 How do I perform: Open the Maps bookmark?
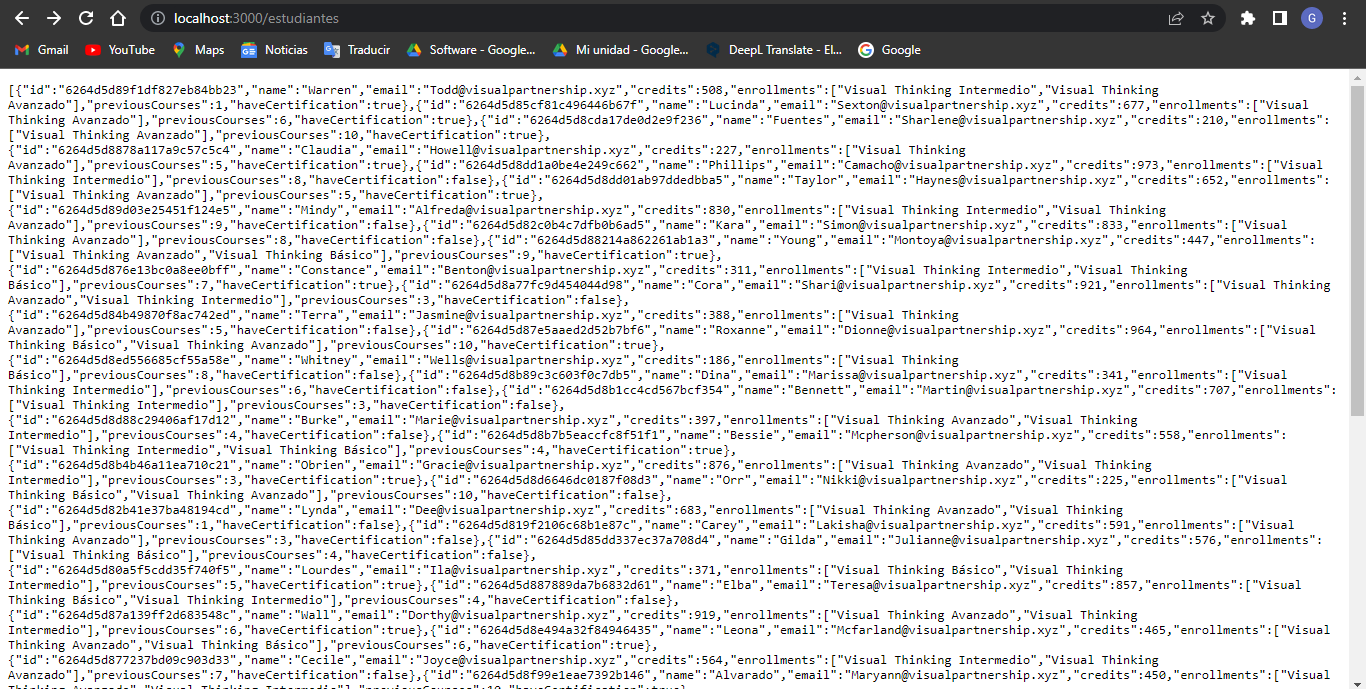point(198,50)
